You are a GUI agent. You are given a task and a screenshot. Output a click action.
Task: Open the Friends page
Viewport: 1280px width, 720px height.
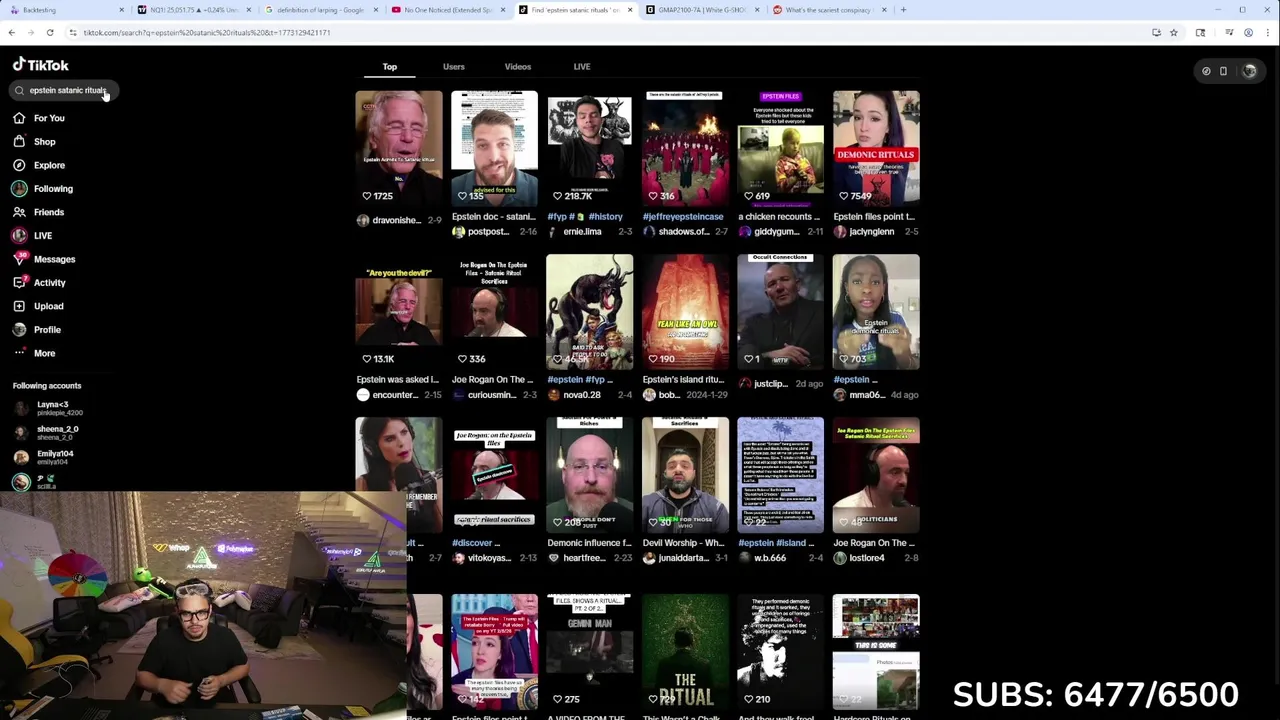tap(39, 212)
